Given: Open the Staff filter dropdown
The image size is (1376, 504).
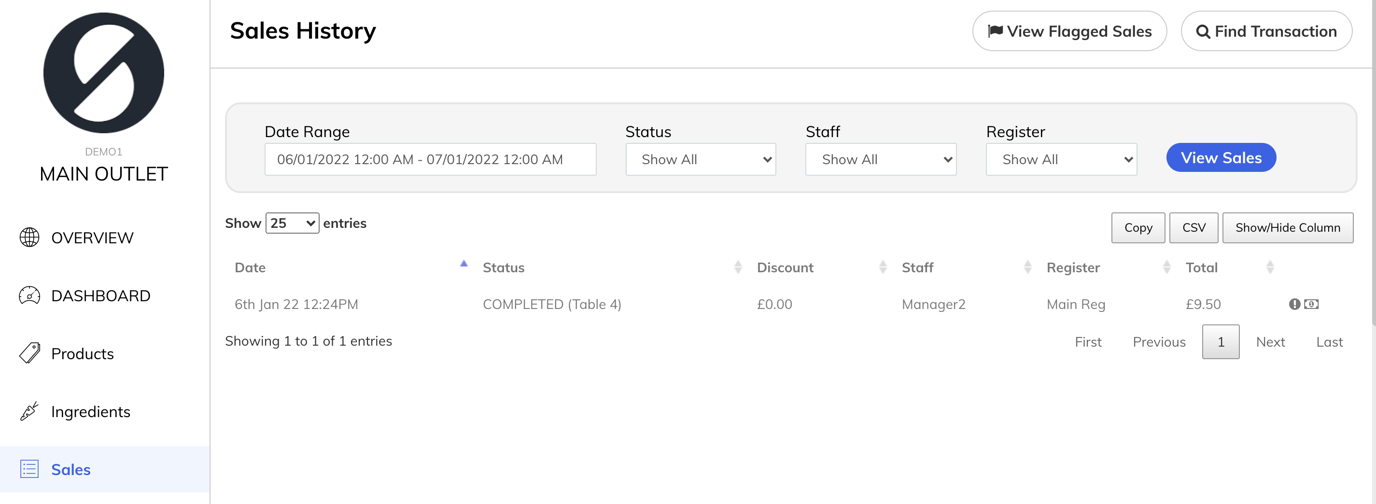Looking at the screenshot, I should pyautogui.click(x=881, y=159).
